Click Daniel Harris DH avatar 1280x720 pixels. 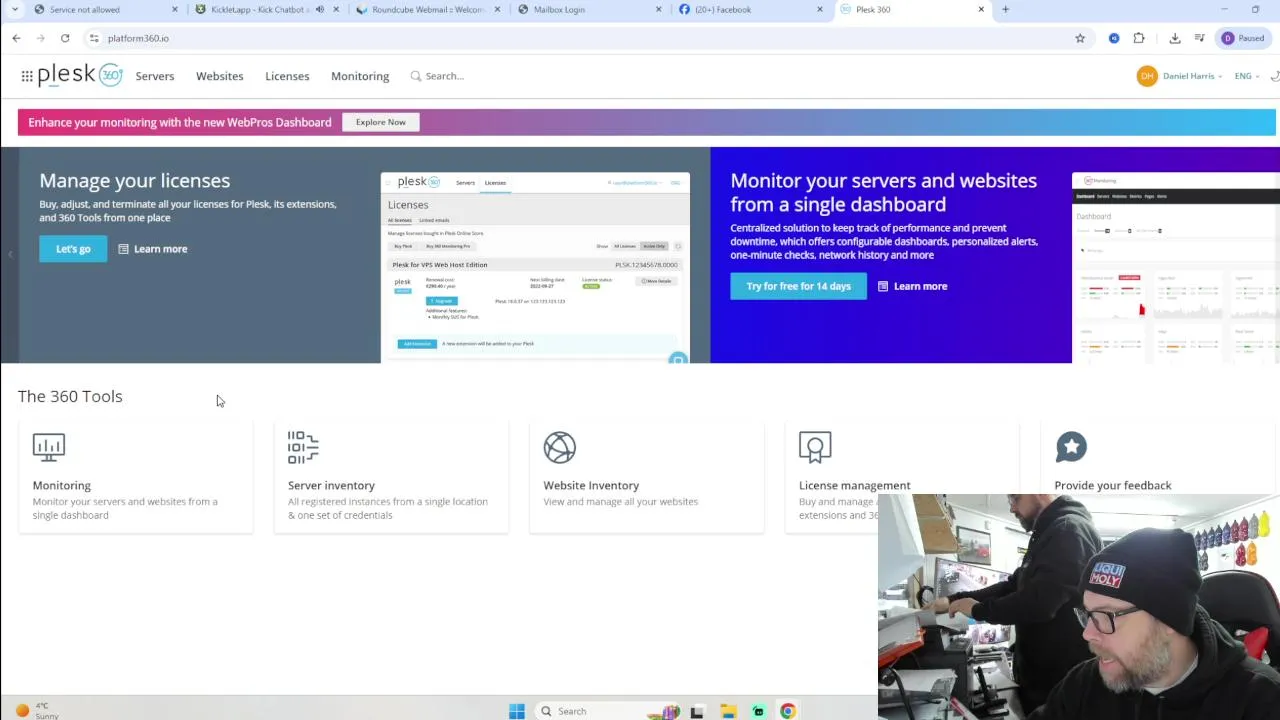(1147, 76)
